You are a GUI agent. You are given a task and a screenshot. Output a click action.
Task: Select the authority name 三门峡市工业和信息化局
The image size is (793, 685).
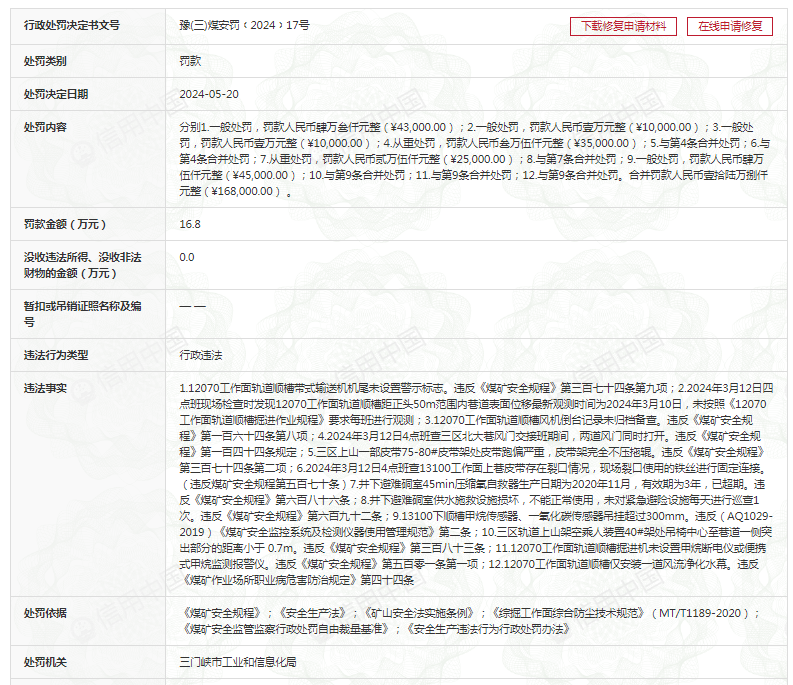coord(236,662)
